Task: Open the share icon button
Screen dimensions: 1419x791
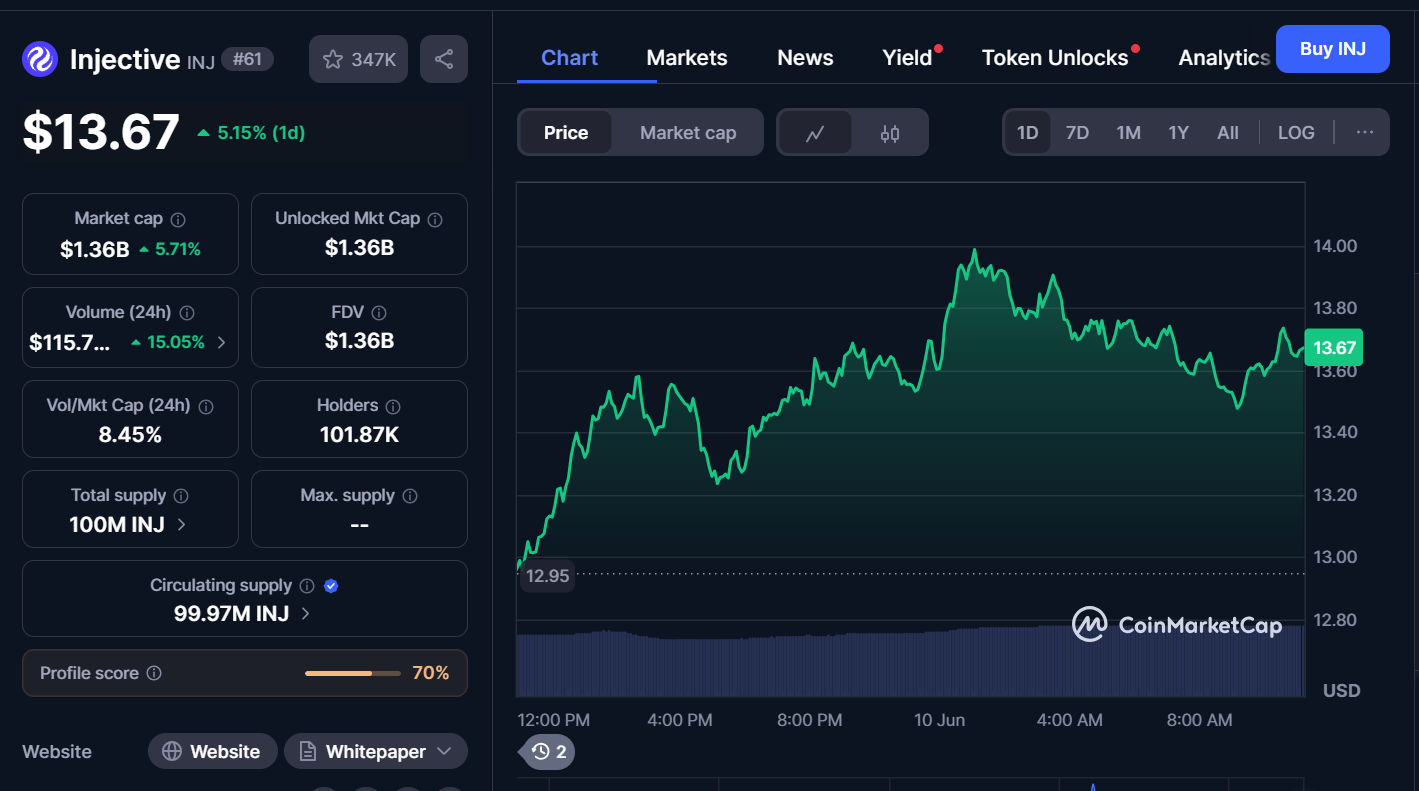Action: tap(444, 59)
